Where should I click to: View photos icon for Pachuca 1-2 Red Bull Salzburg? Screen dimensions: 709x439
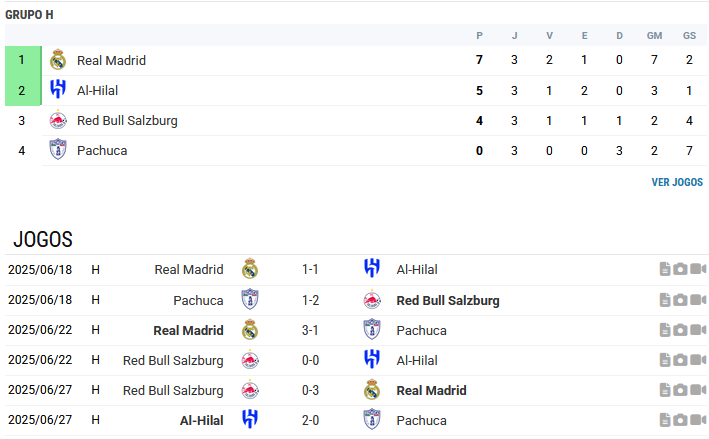681,300
